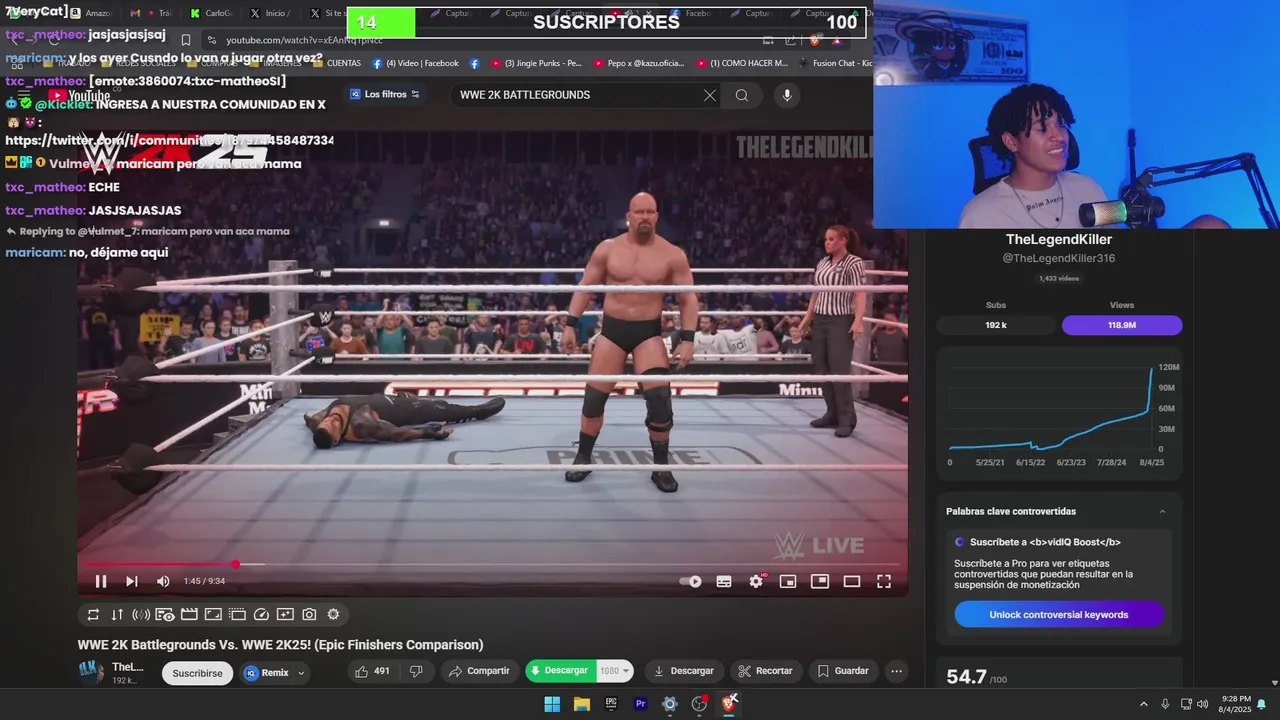The image size is (1280, 720).
Task: Dislike the video with thumbs down
Action: 416,671
